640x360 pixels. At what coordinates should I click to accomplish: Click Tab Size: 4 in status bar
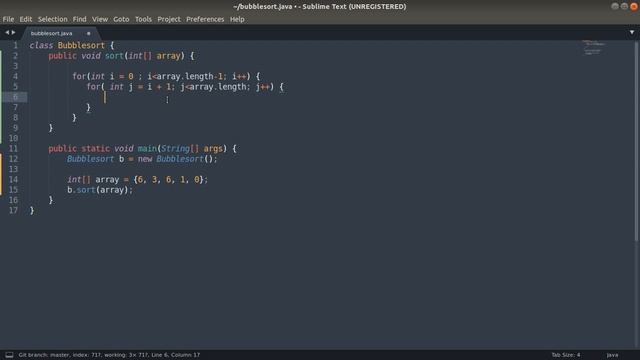(566, 355)
